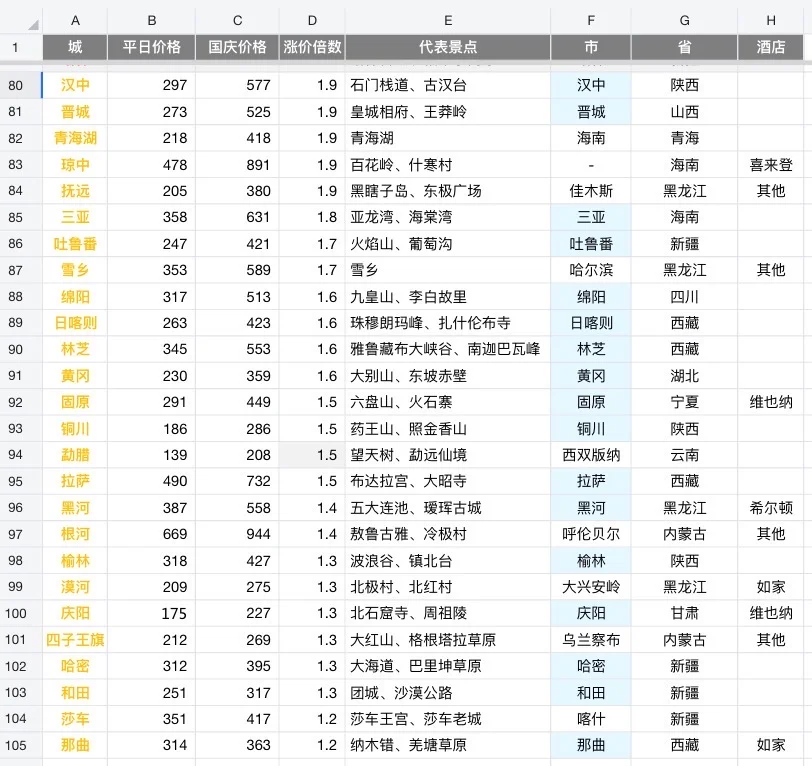Viewport: 812px width, 766px height.
Task: Click the 吐鲁番 cell in column A
Action: [x=75, y=244]
